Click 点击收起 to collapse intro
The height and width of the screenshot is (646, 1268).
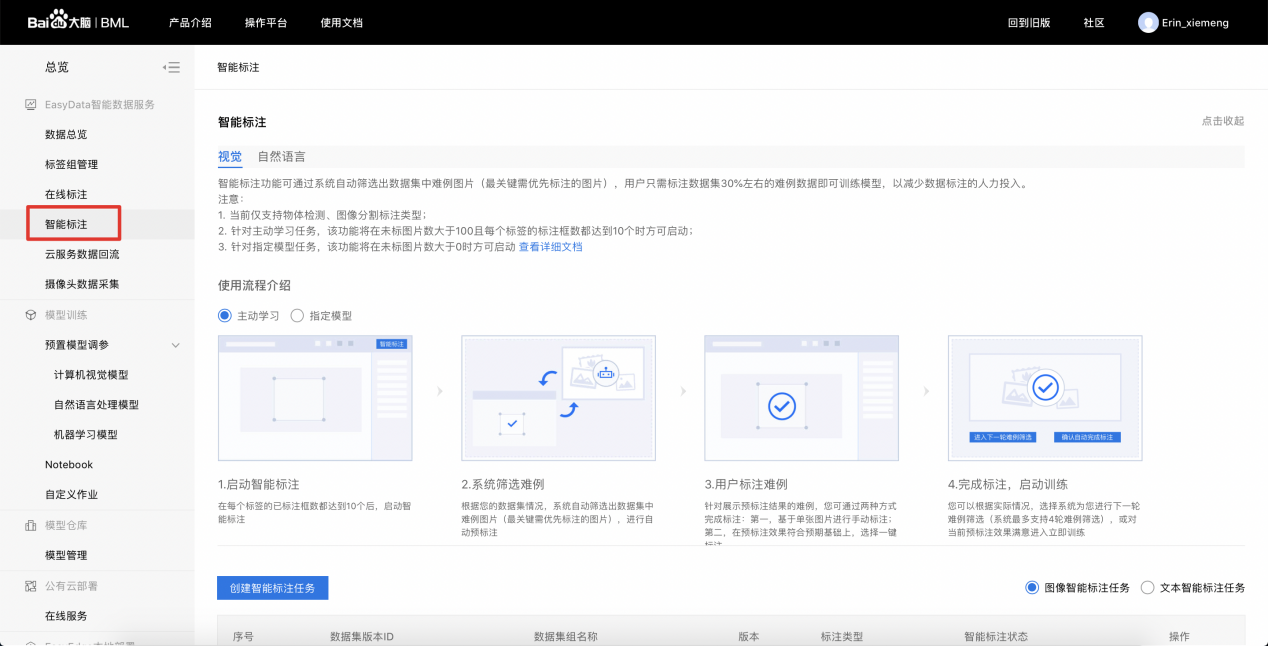[1222, 121]
